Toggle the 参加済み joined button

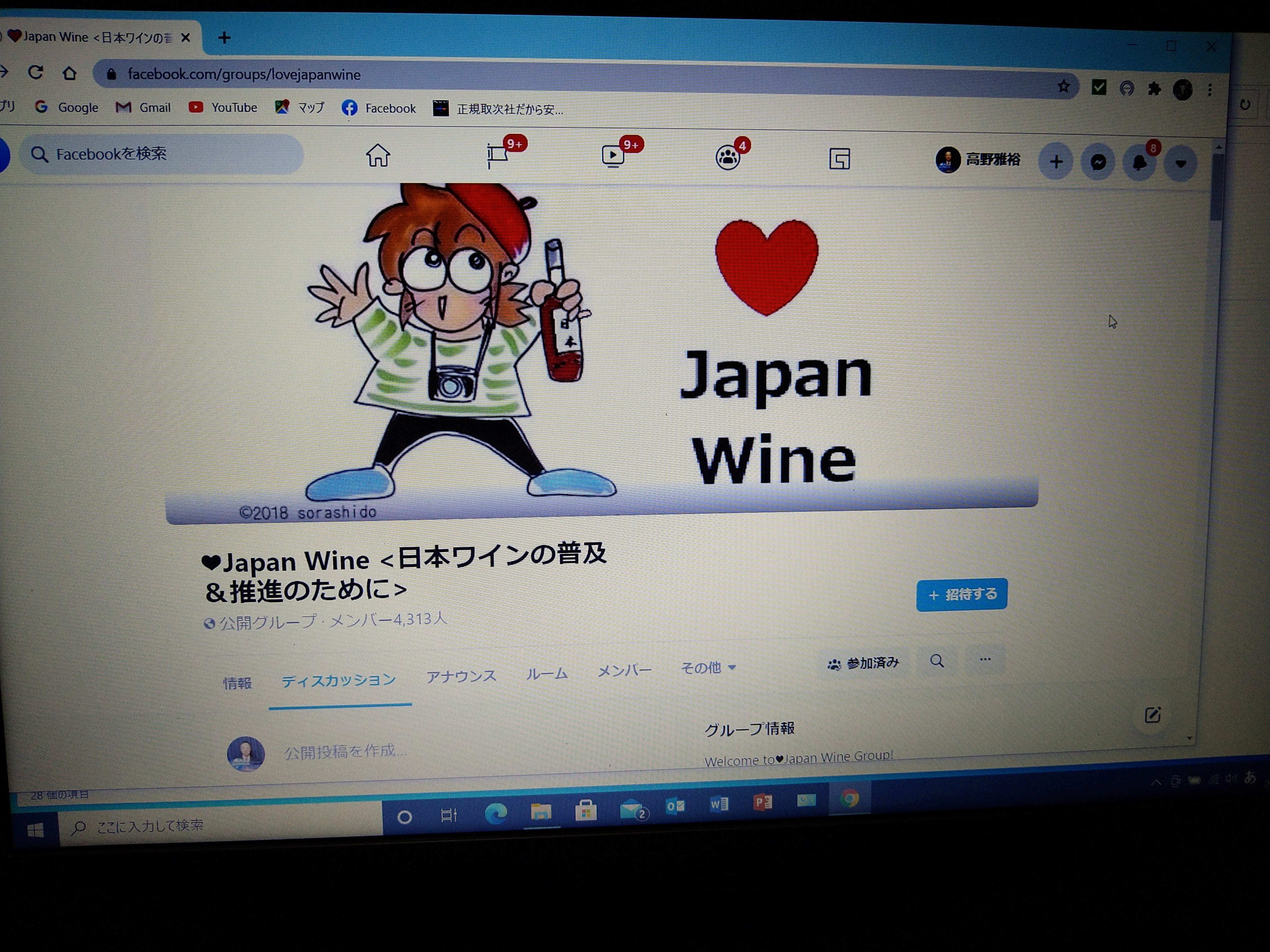pos(863,663)
